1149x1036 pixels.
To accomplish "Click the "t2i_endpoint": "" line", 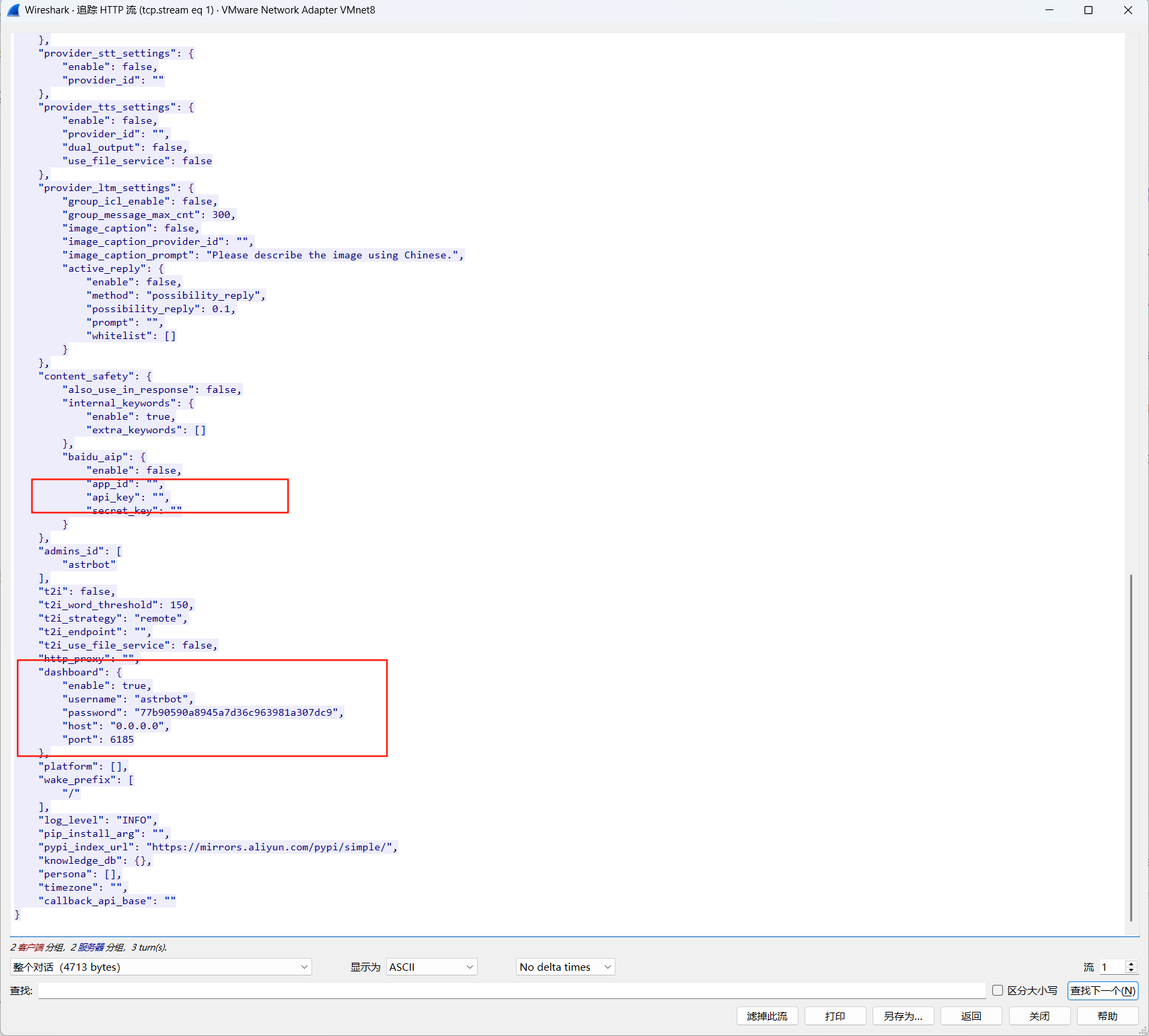I will 95,632.
